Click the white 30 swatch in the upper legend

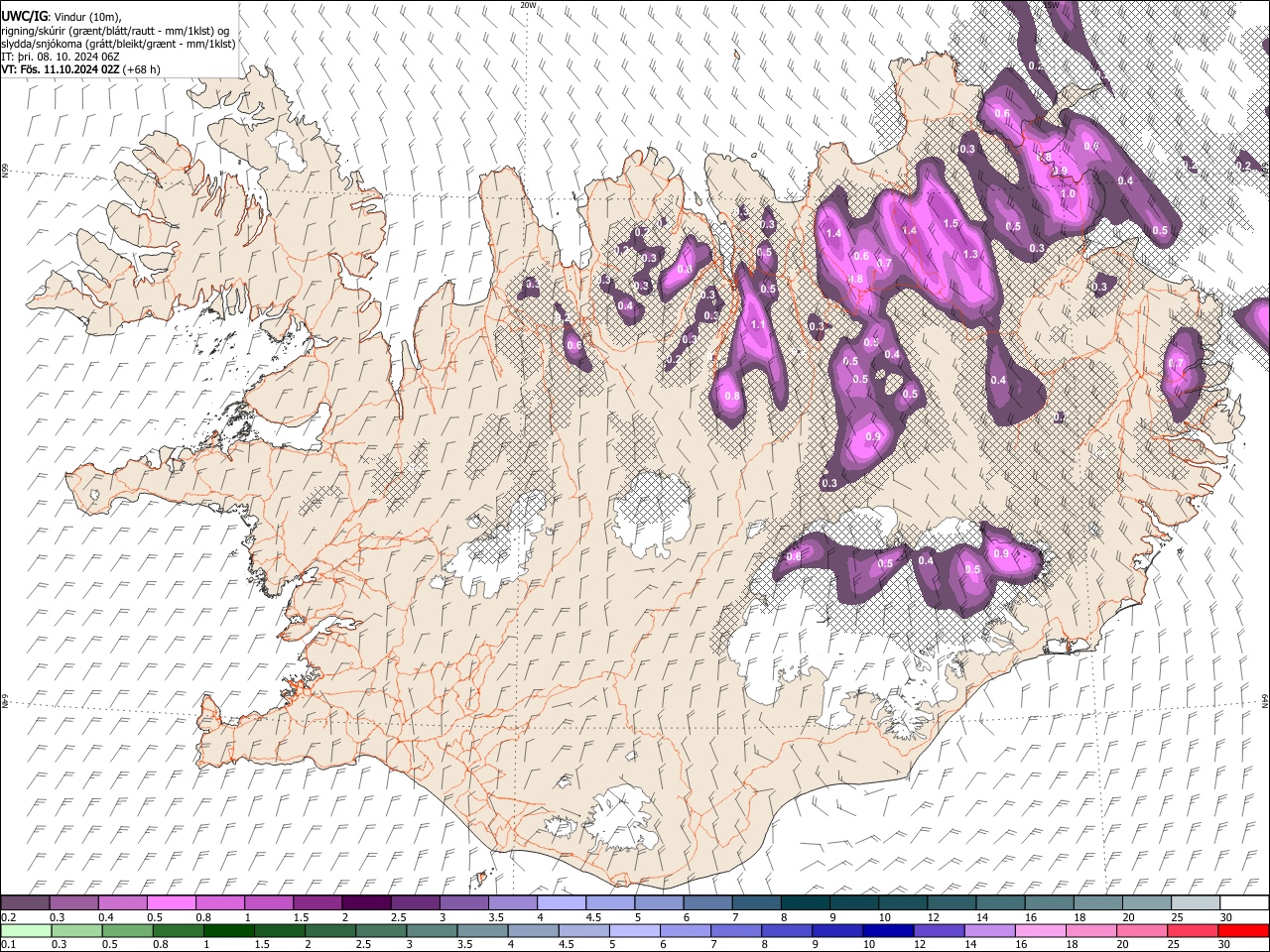pos(1243,902)
